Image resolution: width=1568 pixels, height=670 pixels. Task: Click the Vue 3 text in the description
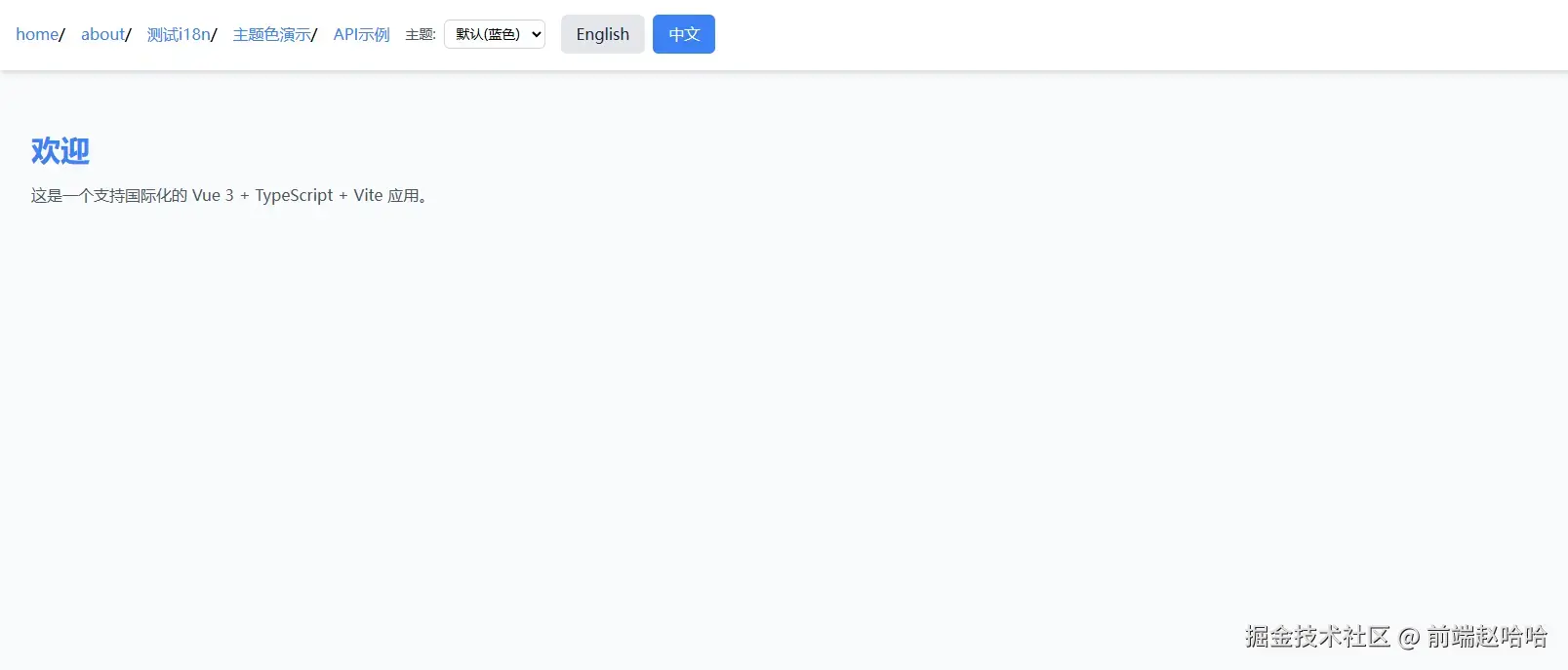tap(213, 195)
